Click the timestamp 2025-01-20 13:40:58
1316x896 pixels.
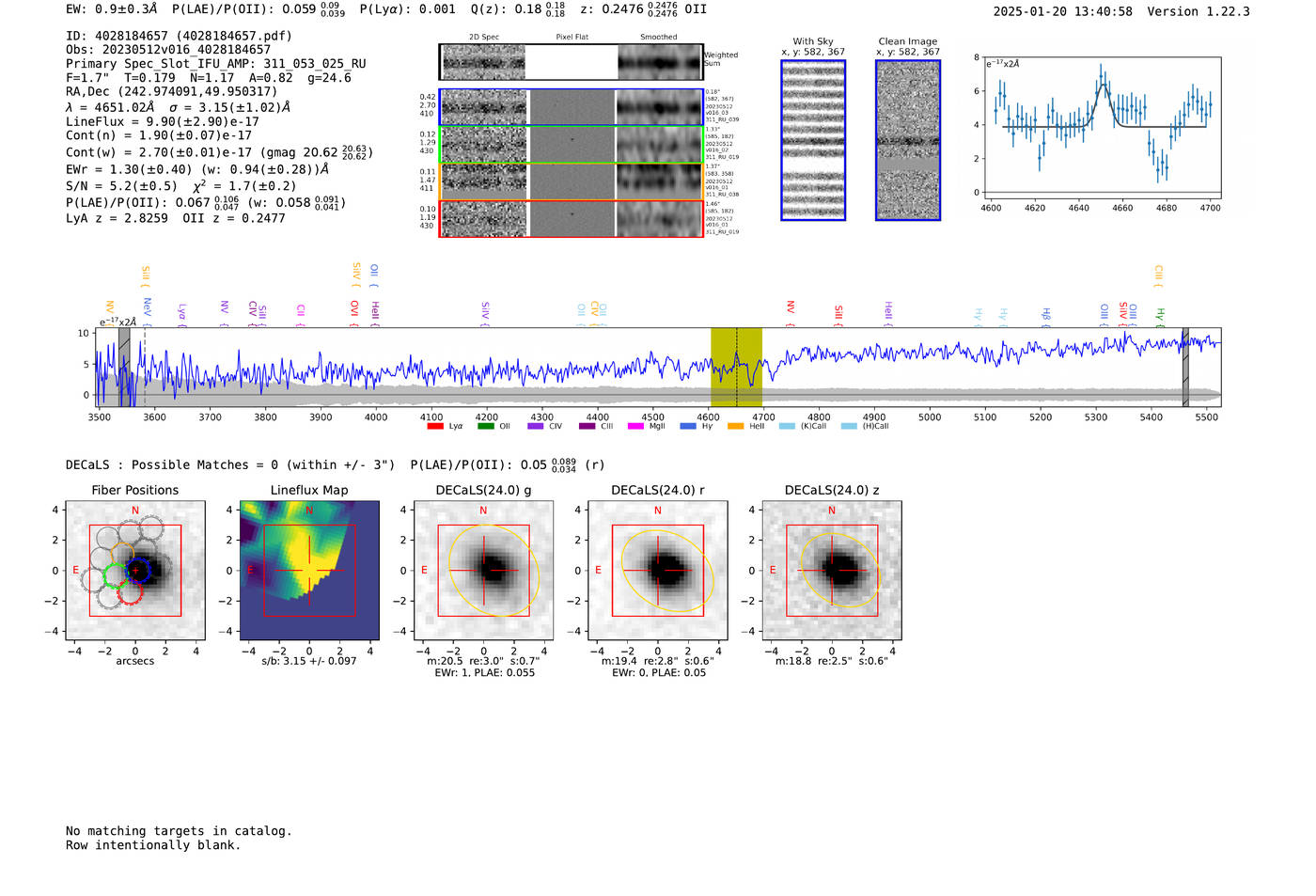(x=1063, y=11)
